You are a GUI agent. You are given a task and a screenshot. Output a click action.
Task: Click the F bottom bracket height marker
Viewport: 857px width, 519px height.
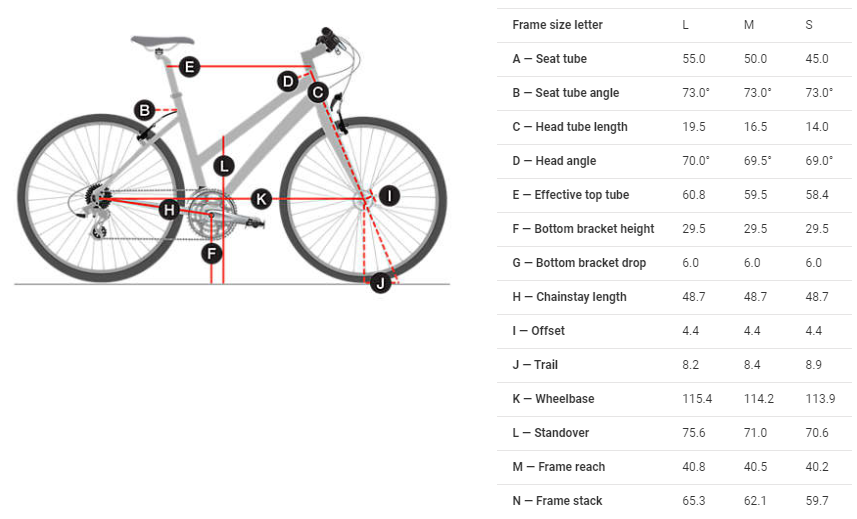211,253
